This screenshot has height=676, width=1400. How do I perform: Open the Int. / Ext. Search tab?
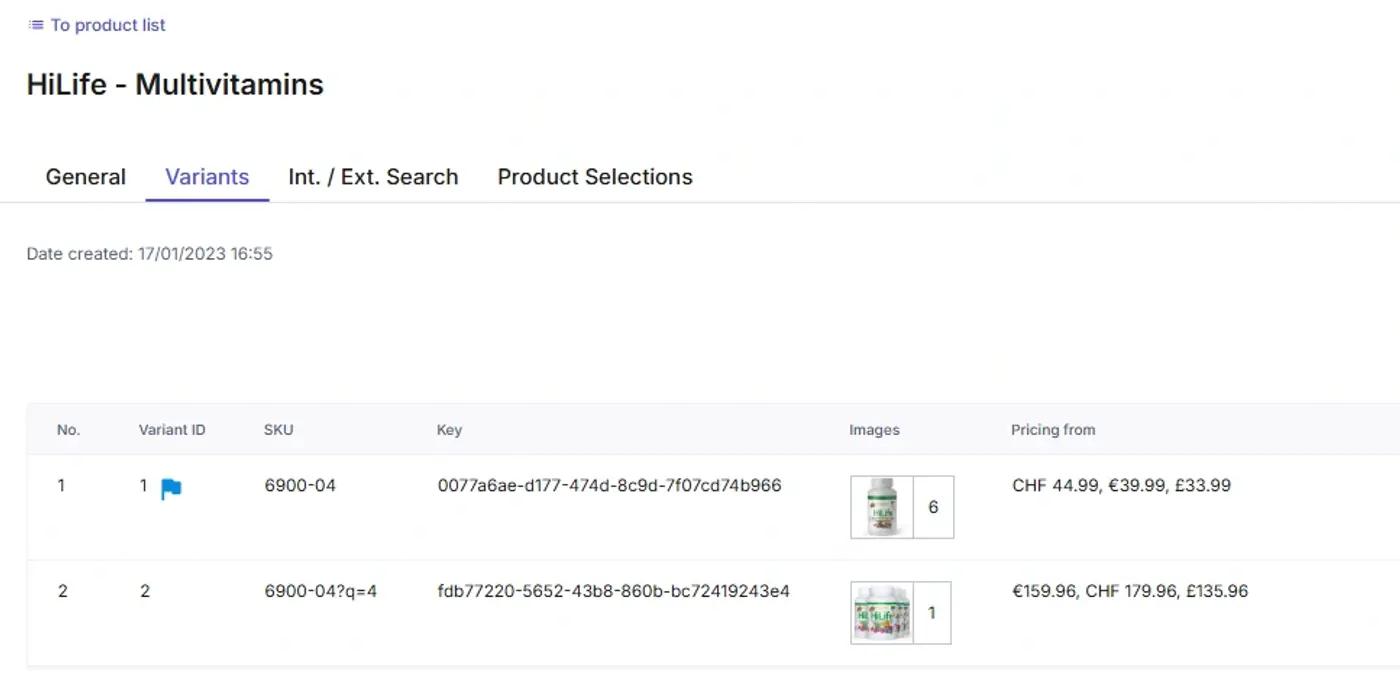(x=373, y=177)
